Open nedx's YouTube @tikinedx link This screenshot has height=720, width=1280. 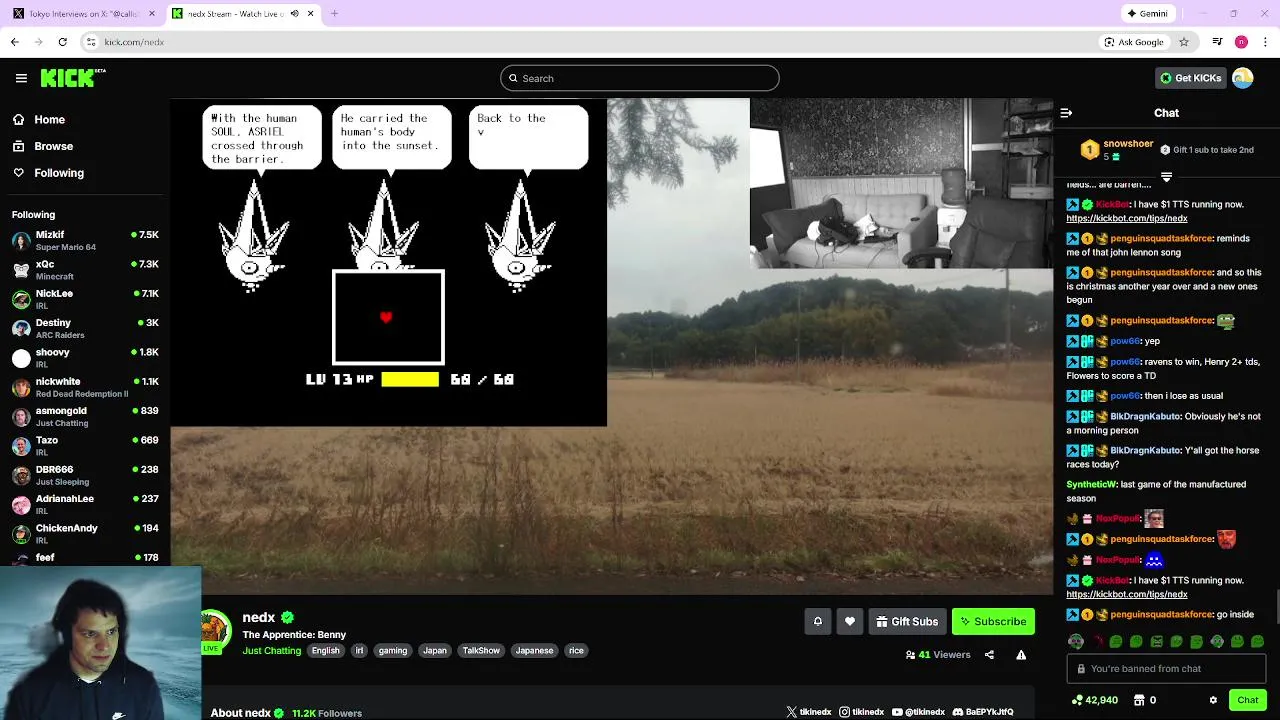pos(918,712)
